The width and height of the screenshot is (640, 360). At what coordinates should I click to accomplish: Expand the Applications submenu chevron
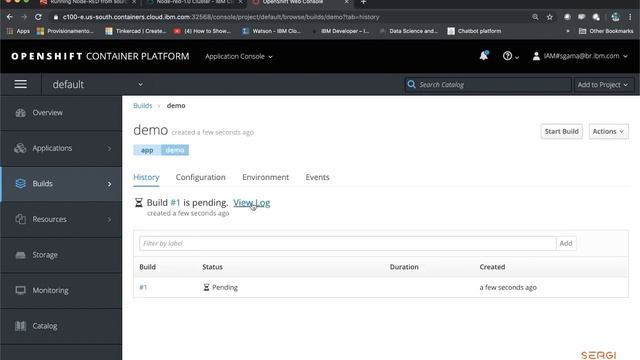(x=109, y=149)
